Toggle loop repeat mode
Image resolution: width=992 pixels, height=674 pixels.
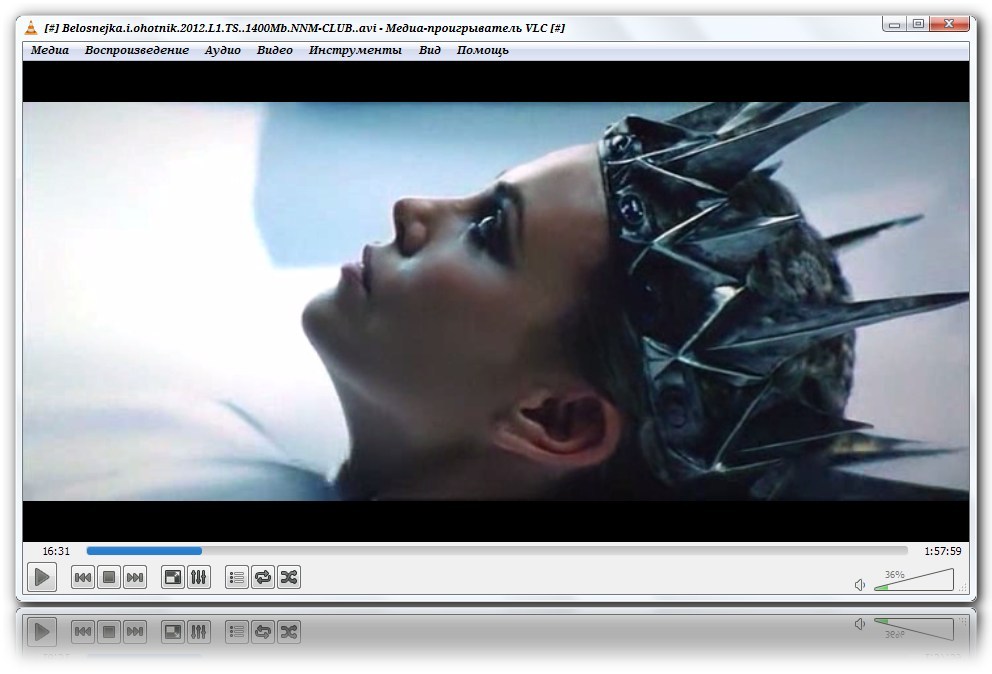click(x=263, y=577)
